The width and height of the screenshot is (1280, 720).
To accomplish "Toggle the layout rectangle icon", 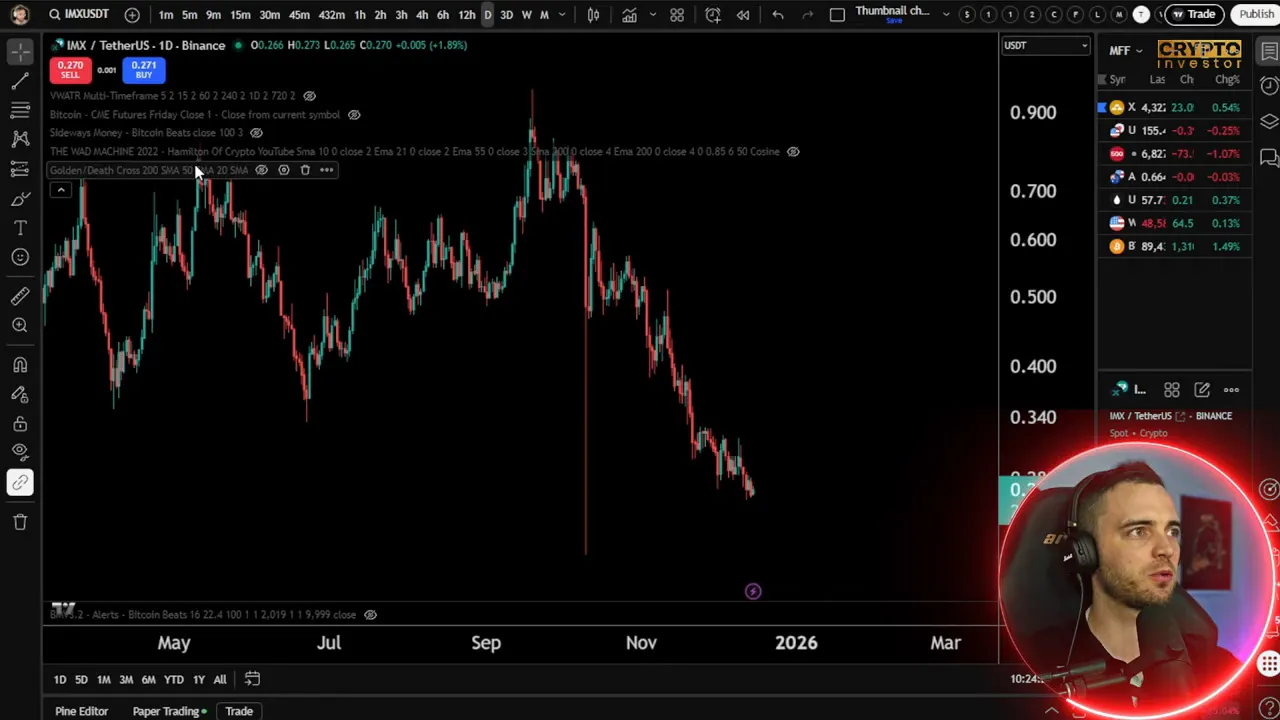I will pyautogui.click(x=837, y=15).
